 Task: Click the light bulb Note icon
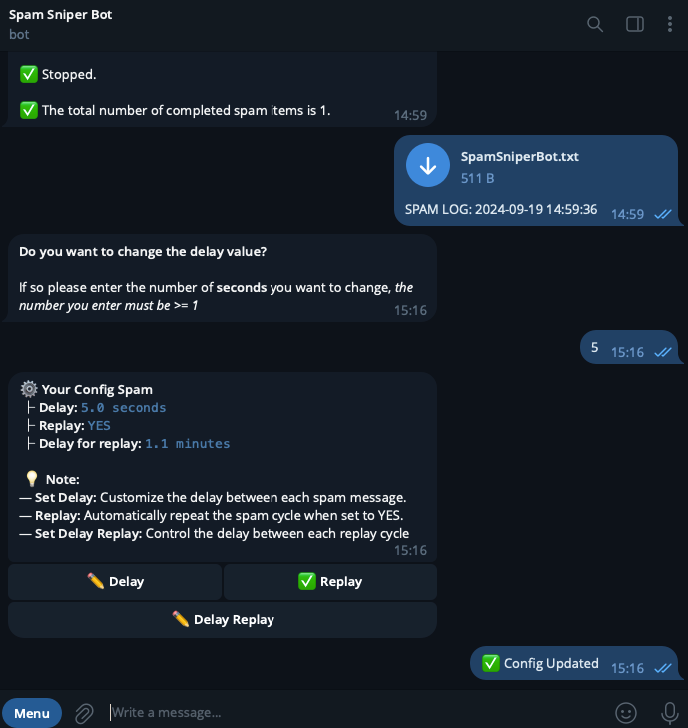[x=32, y=479]
